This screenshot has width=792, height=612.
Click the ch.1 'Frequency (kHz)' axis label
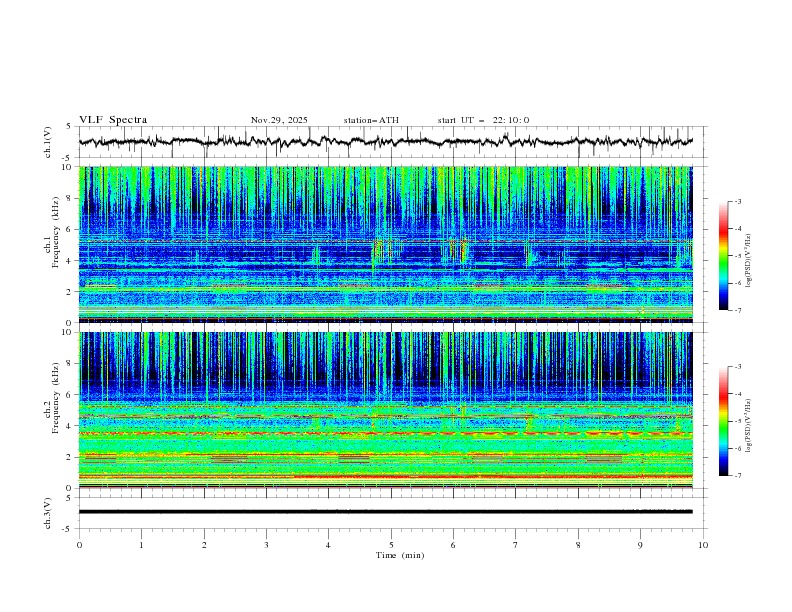click(x=56, y=230)
